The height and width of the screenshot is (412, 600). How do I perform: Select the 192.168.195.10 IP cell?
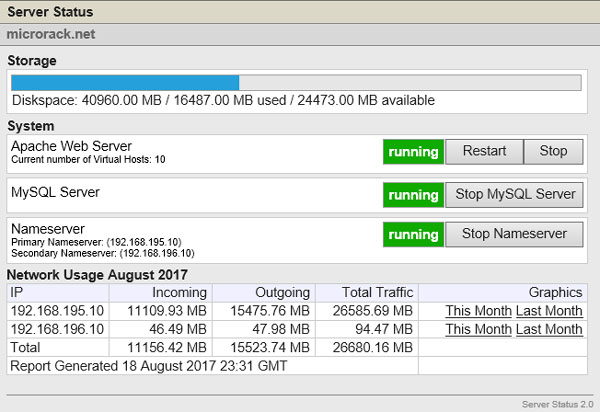[x=58, y=311]
